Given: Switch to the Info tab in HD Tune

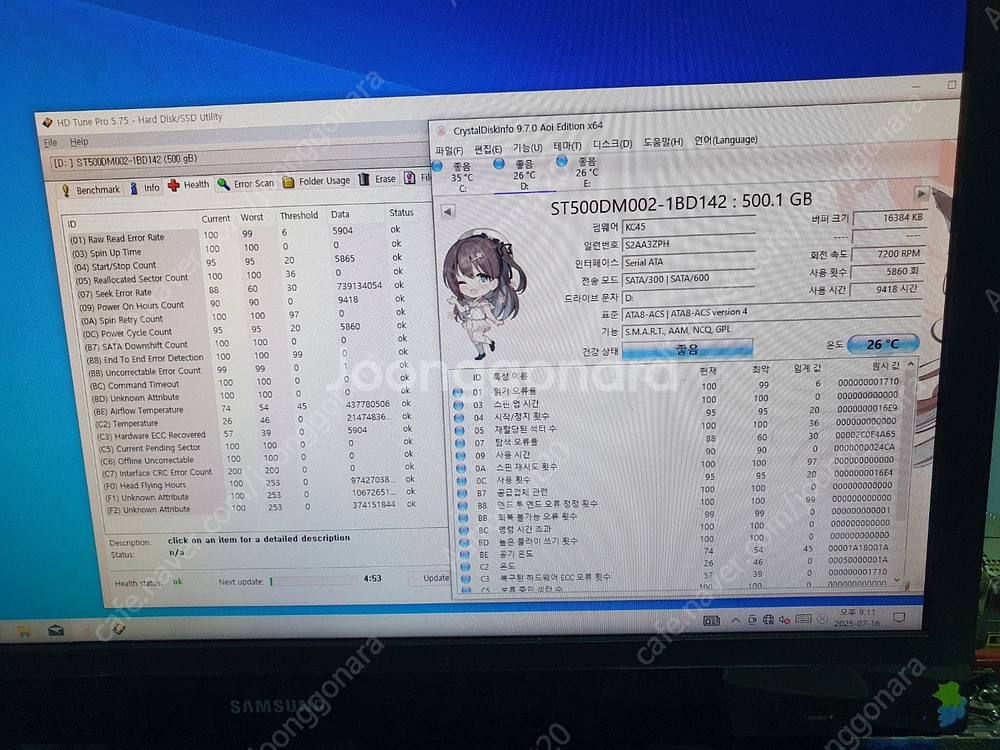Looking at the screenshot, I should pyautogui.click(x=145, y=188).
